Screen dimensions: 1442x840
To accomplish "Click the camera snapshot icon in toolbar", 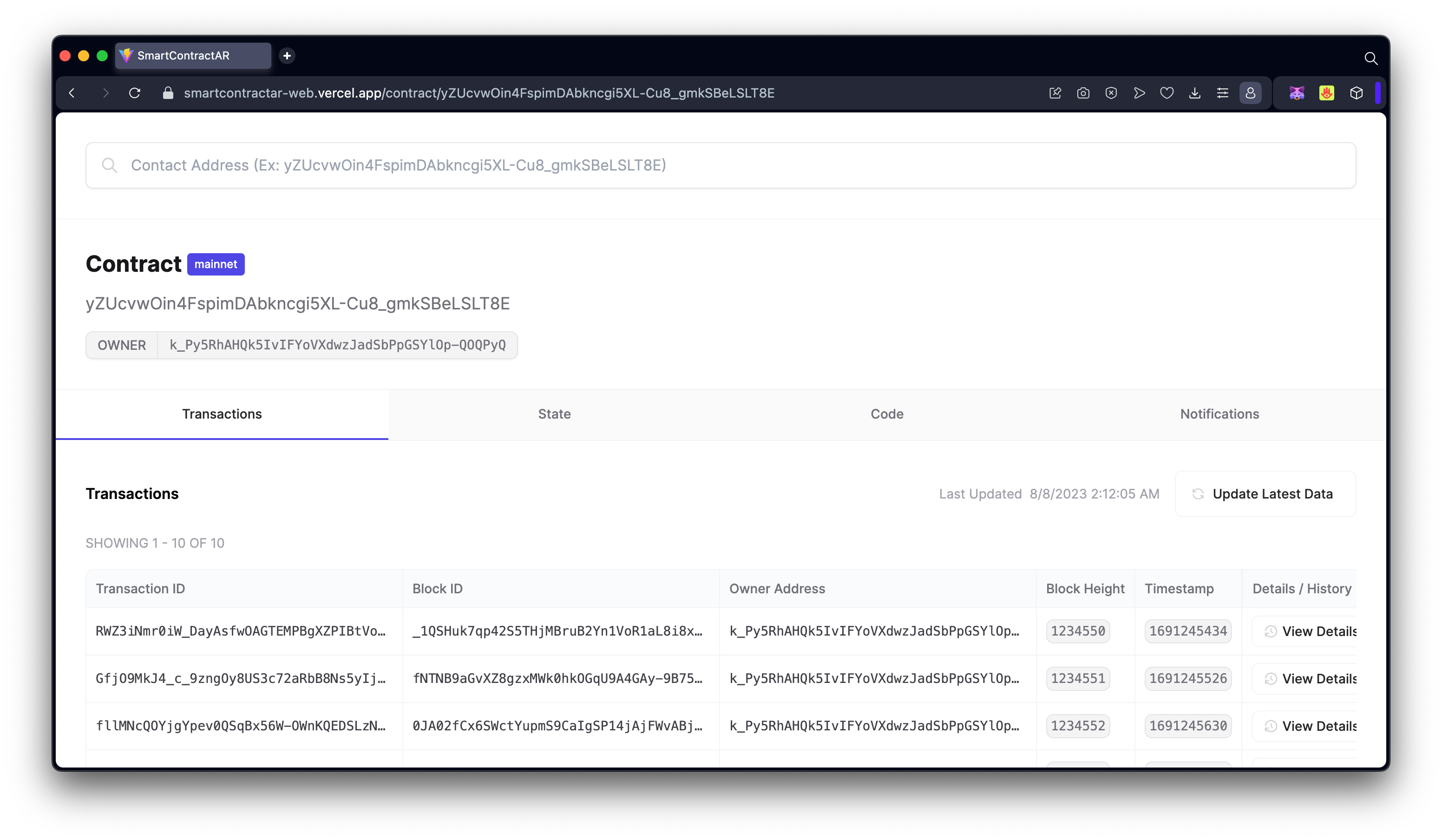I will point(1082,93).
